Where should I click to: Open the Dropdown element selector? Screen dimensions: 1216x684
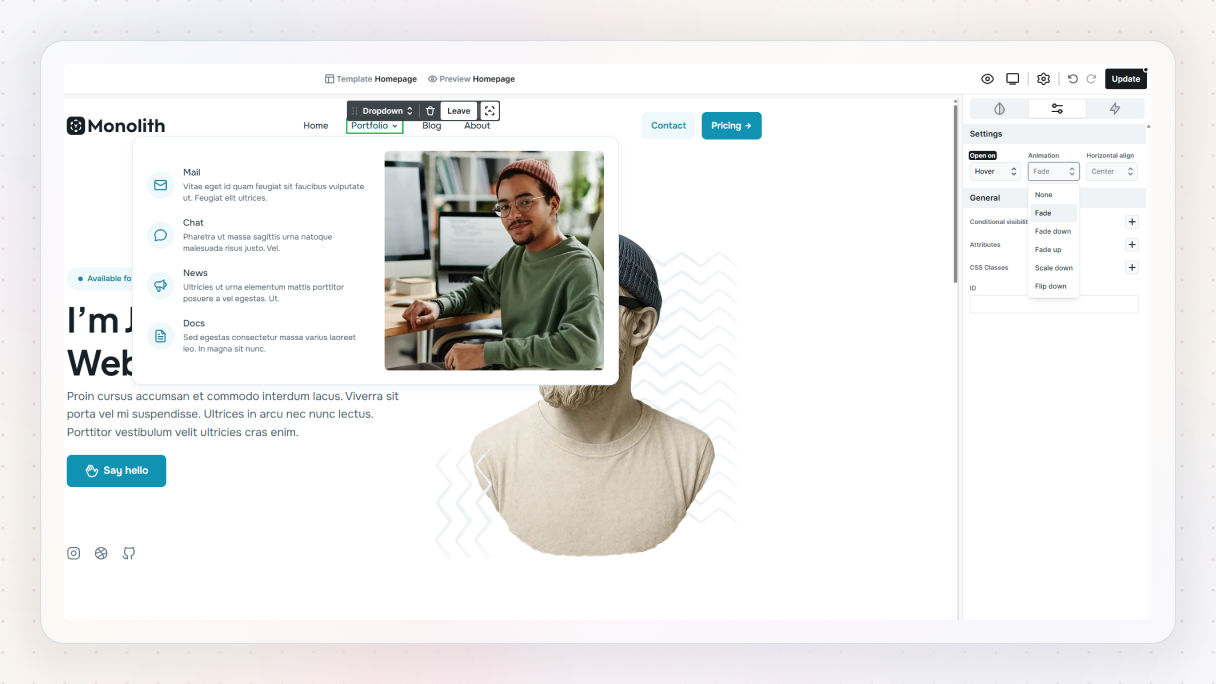pos(388,111)
